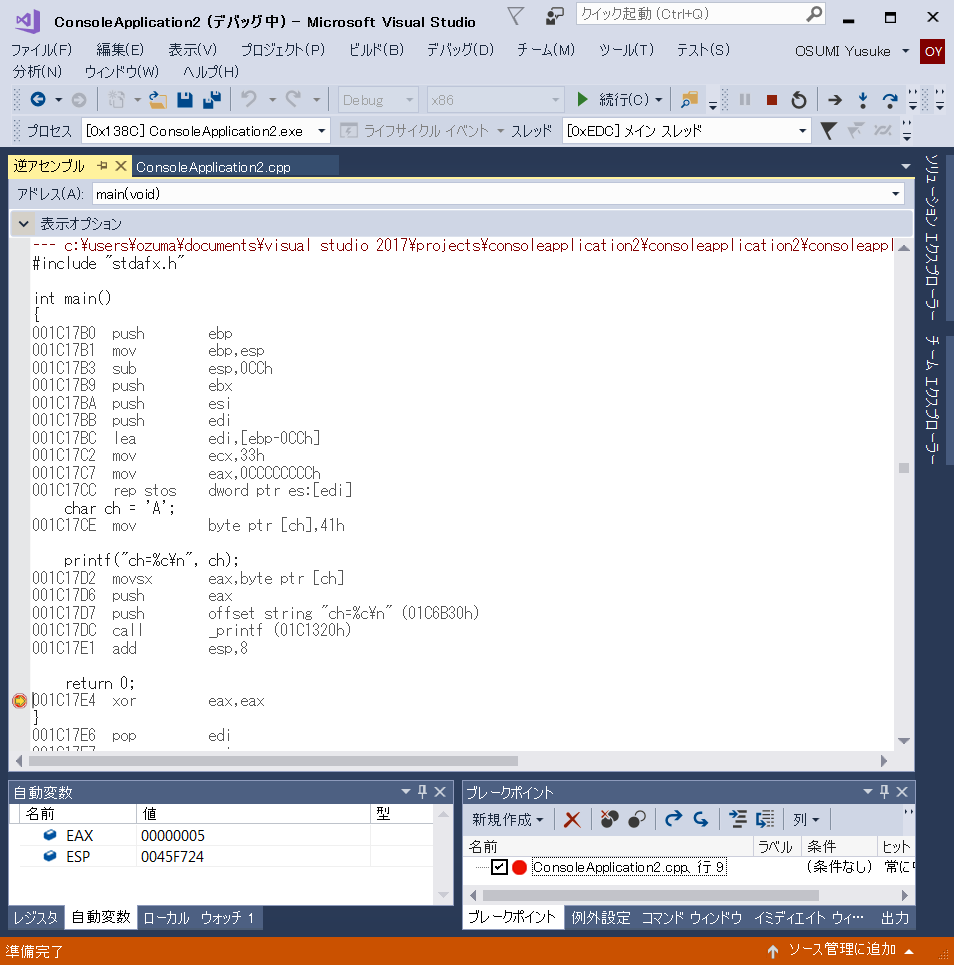Open the Tools menu
954x965 pixels.
click(626, 50)
